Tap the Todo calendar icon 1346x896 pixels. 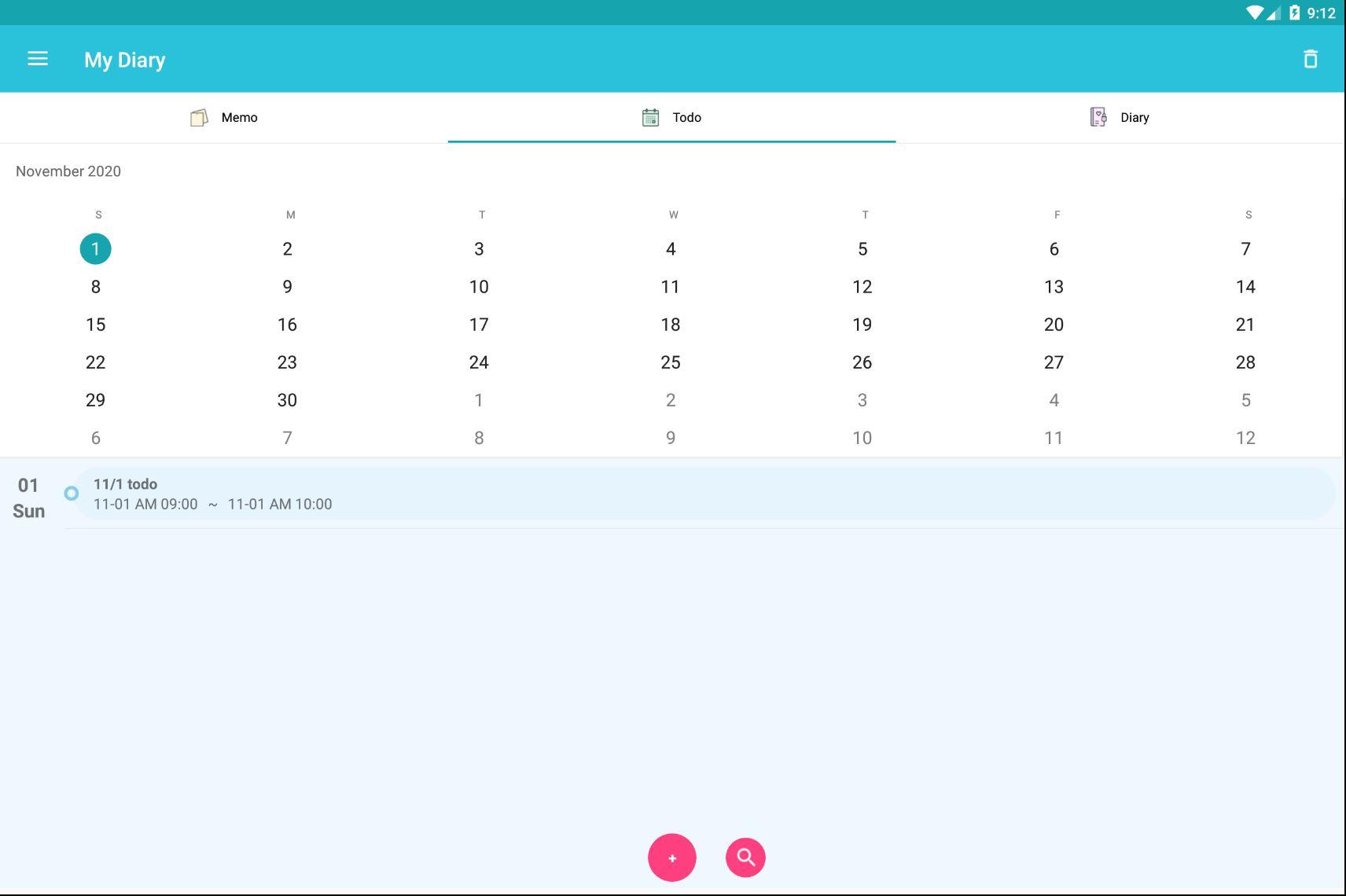(x=650, y=117)
